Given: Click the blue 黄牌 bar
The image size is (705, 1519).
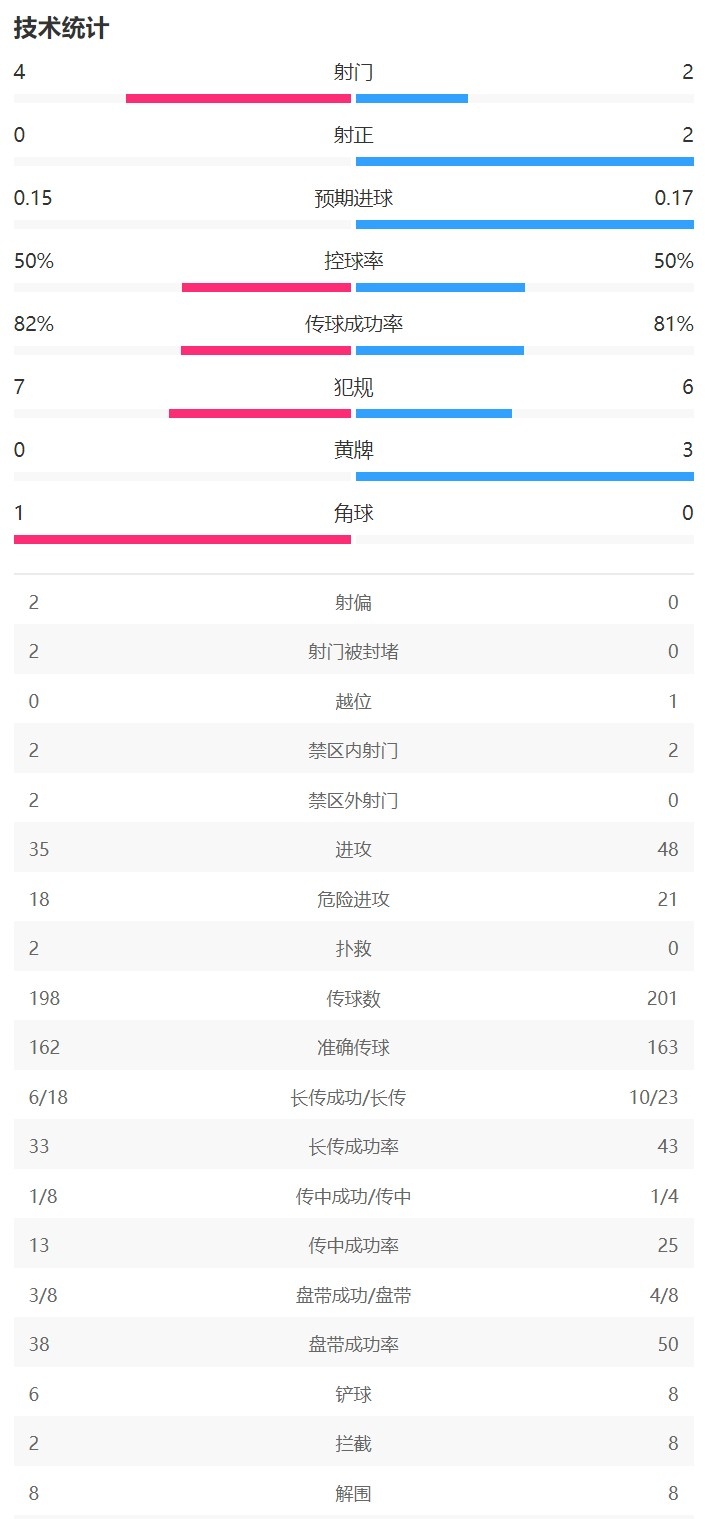Looking at the screenshot, I should coord(524,476).
